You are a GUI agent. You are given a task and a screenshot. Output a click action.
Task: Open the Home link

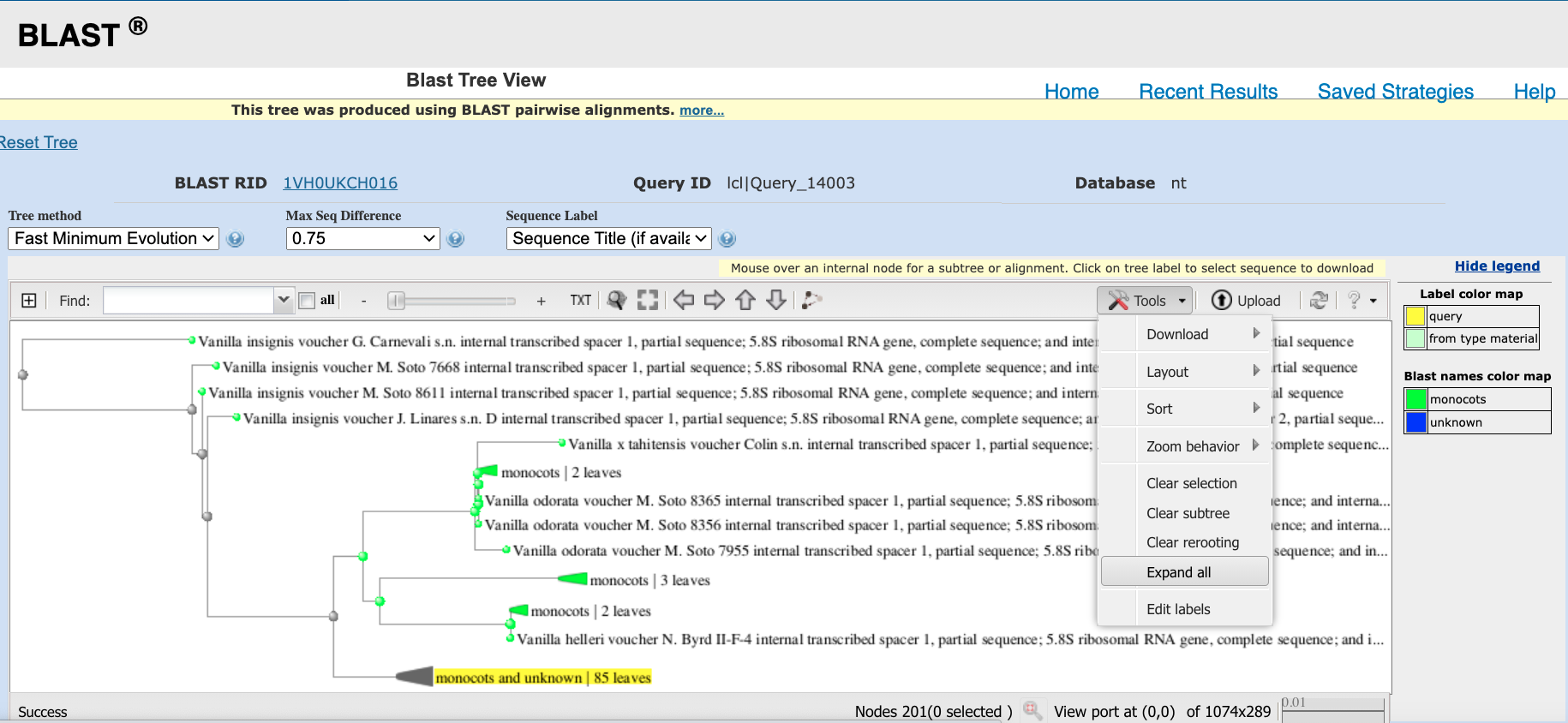tap(1071, 92)
